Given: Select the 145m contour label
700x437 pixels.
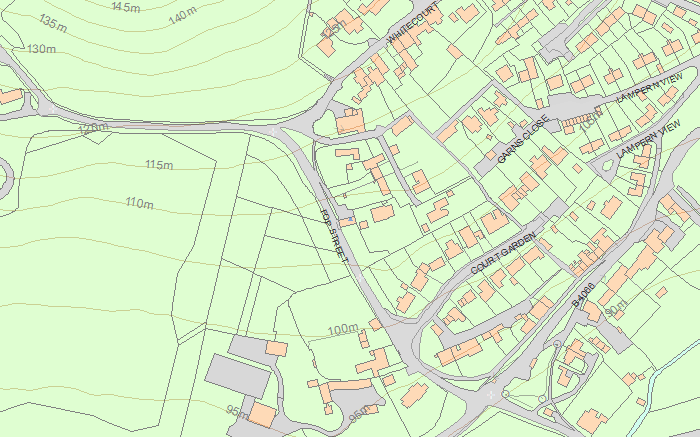Looking at the screenshot, I should point(125,7).
